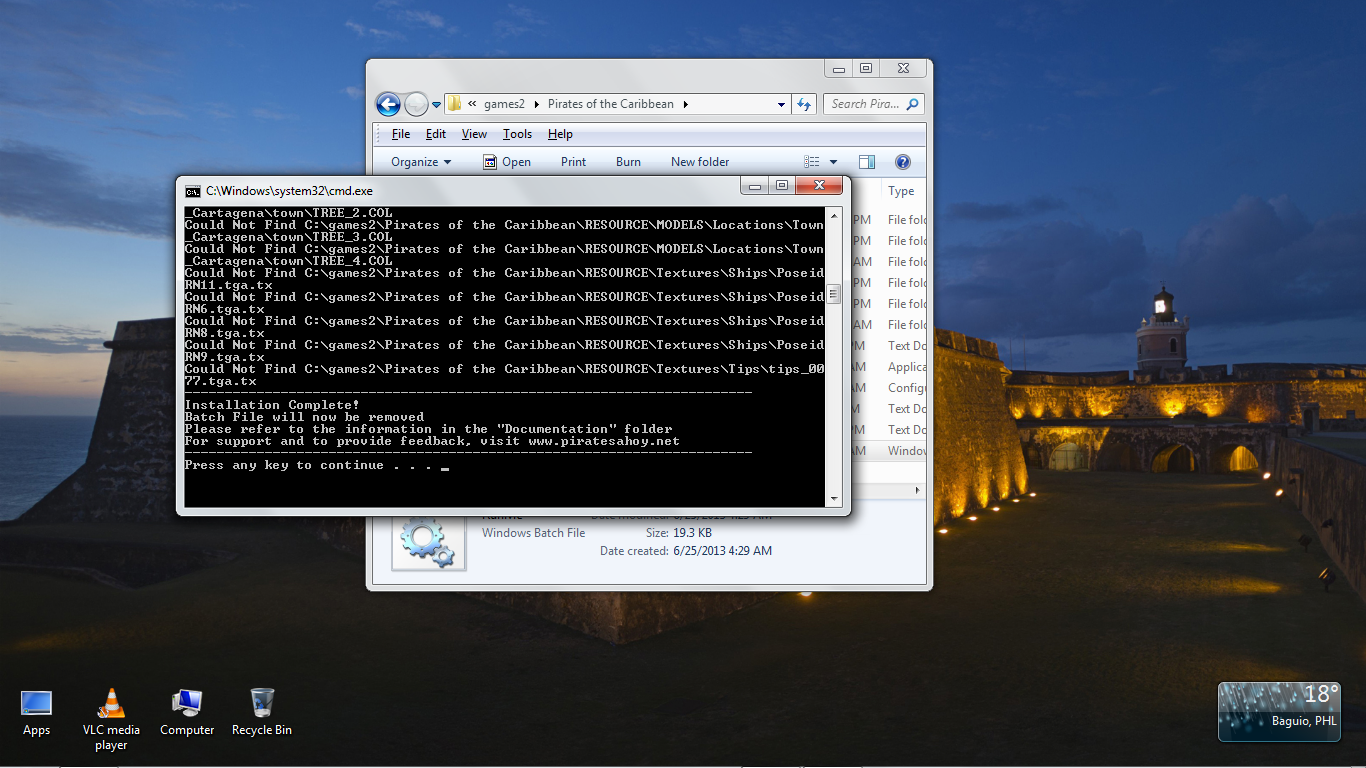The image size is (1366, 768).
Task: Open the View menu
Action: click(474, 134)
